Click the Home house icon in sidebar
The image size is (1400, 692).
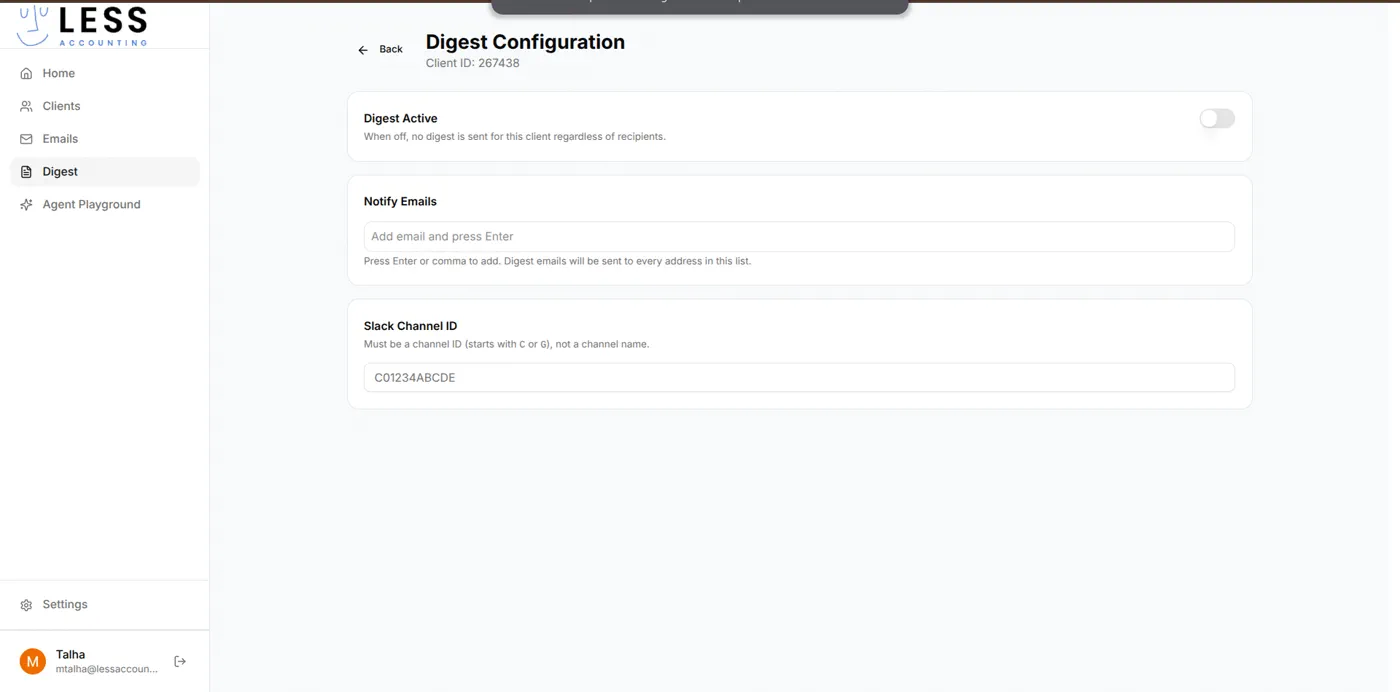[x=27, y=73]
